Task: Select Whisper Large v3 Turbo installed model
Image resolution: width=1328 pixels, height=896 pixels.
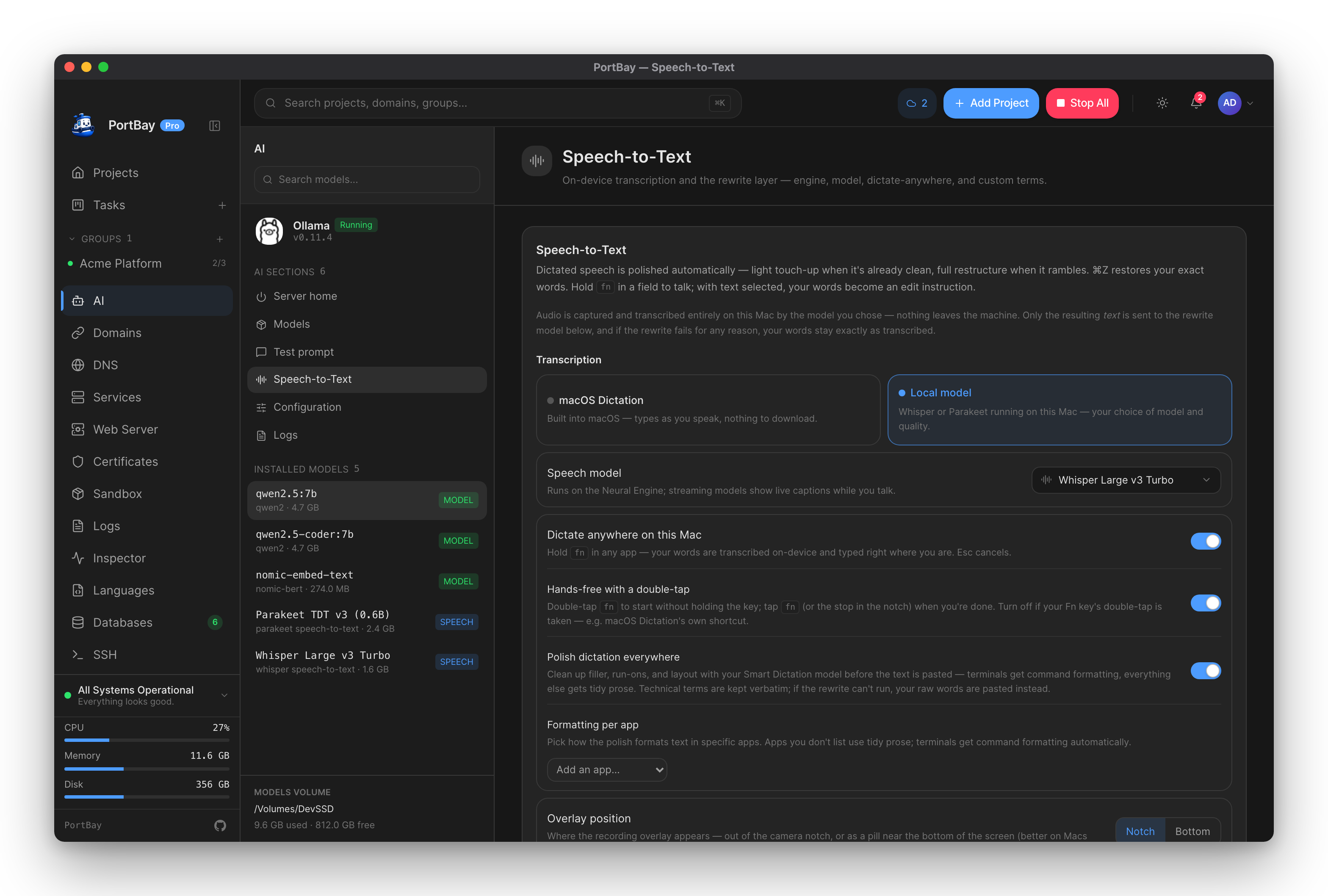Action: tap(367, 662)
